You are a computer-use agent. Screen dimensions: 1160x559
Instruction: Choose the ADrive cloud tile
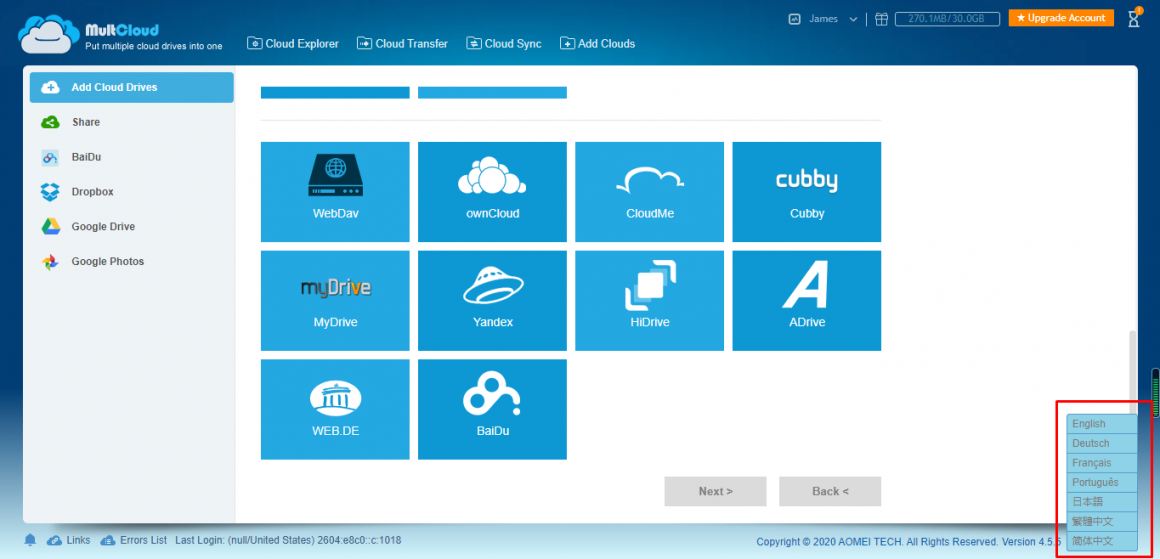click(x=806, y=300)
